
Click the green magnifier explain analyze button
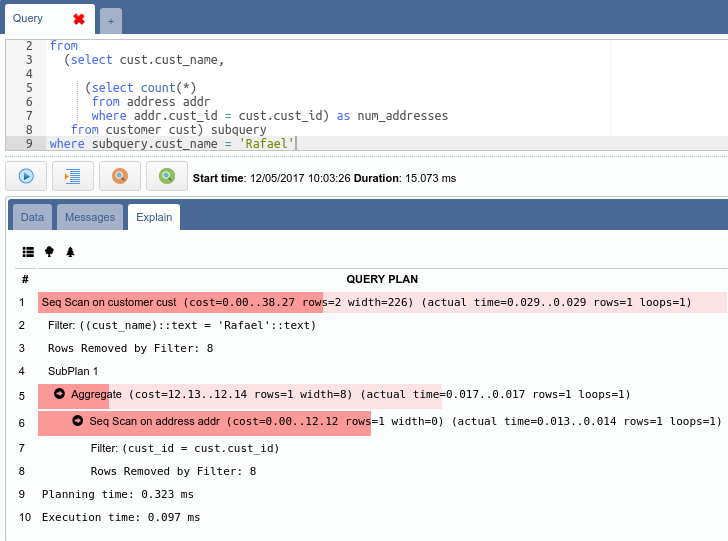coord(166,176)
